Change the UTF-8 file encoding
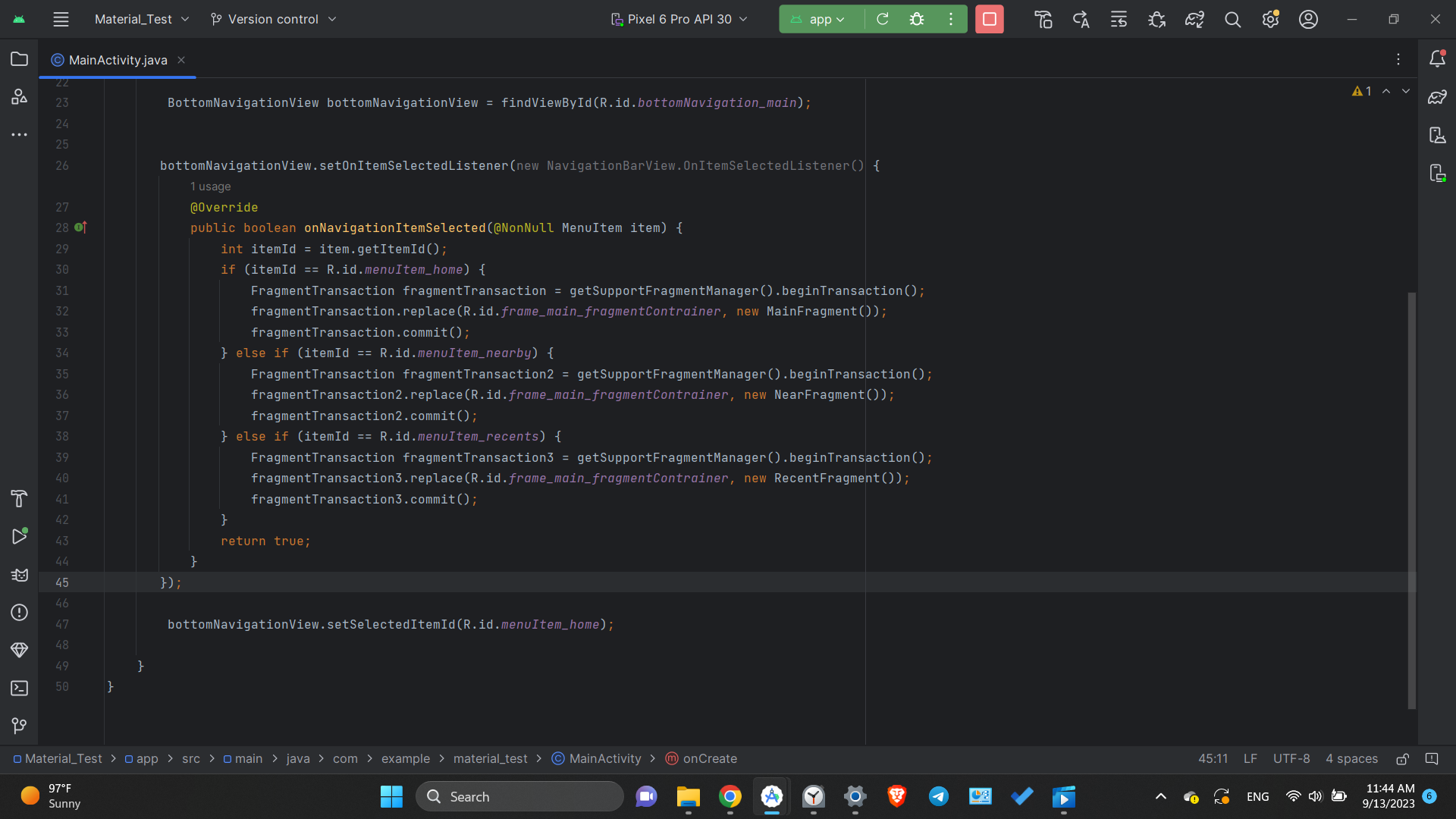The width and height of the screenshot is (1456, 819). click(x=1291, y=758)
